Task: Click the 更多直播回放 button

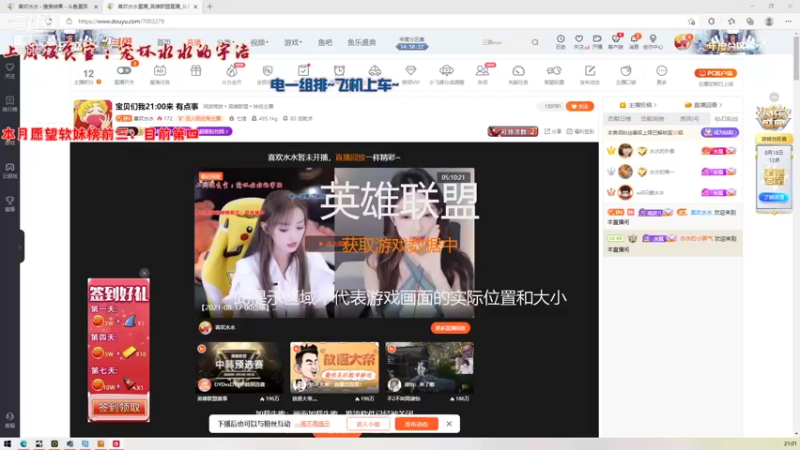Action: [451, 328]
